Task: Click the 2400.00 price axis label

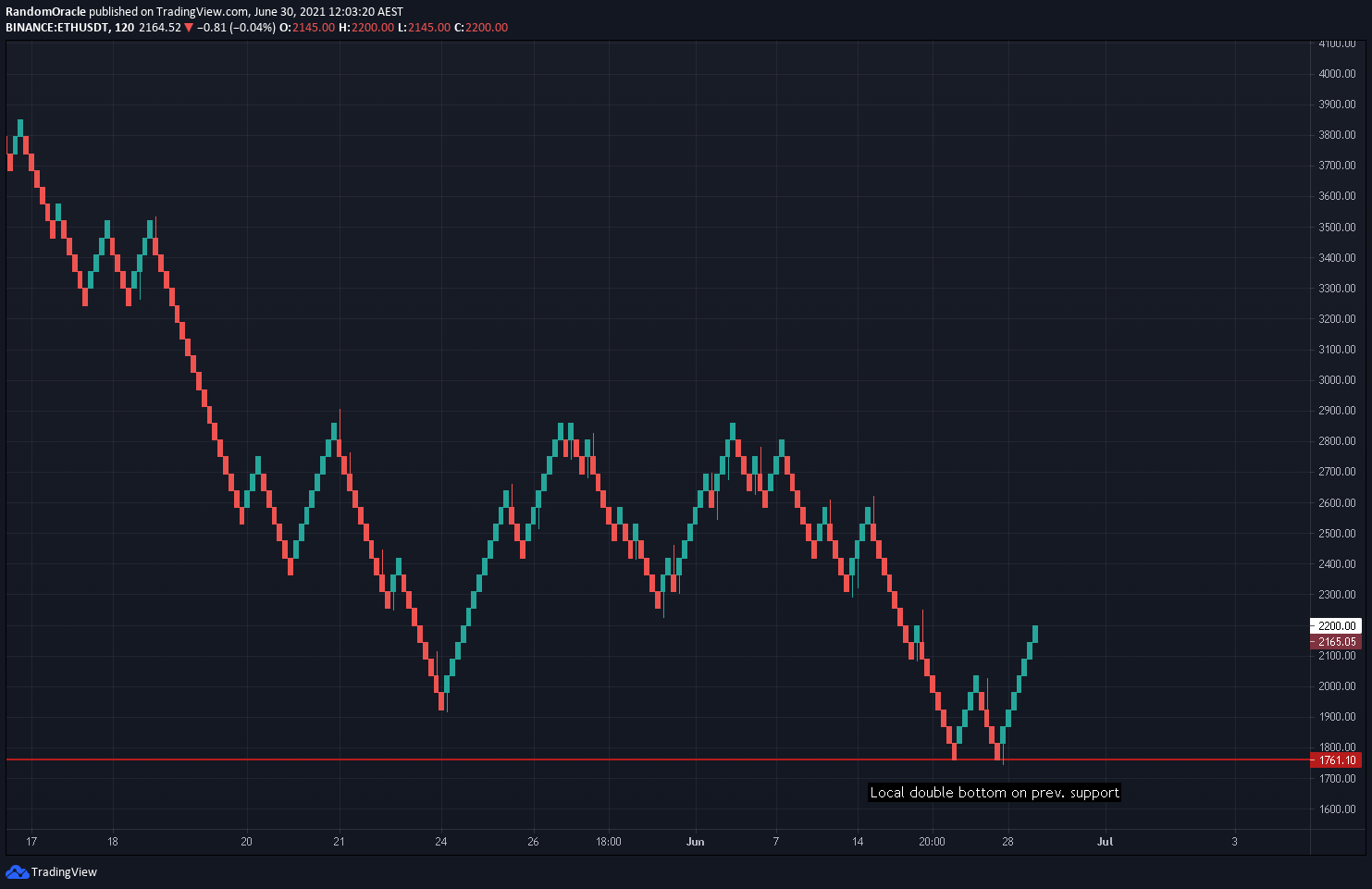Action: (x=1337, y=564)
